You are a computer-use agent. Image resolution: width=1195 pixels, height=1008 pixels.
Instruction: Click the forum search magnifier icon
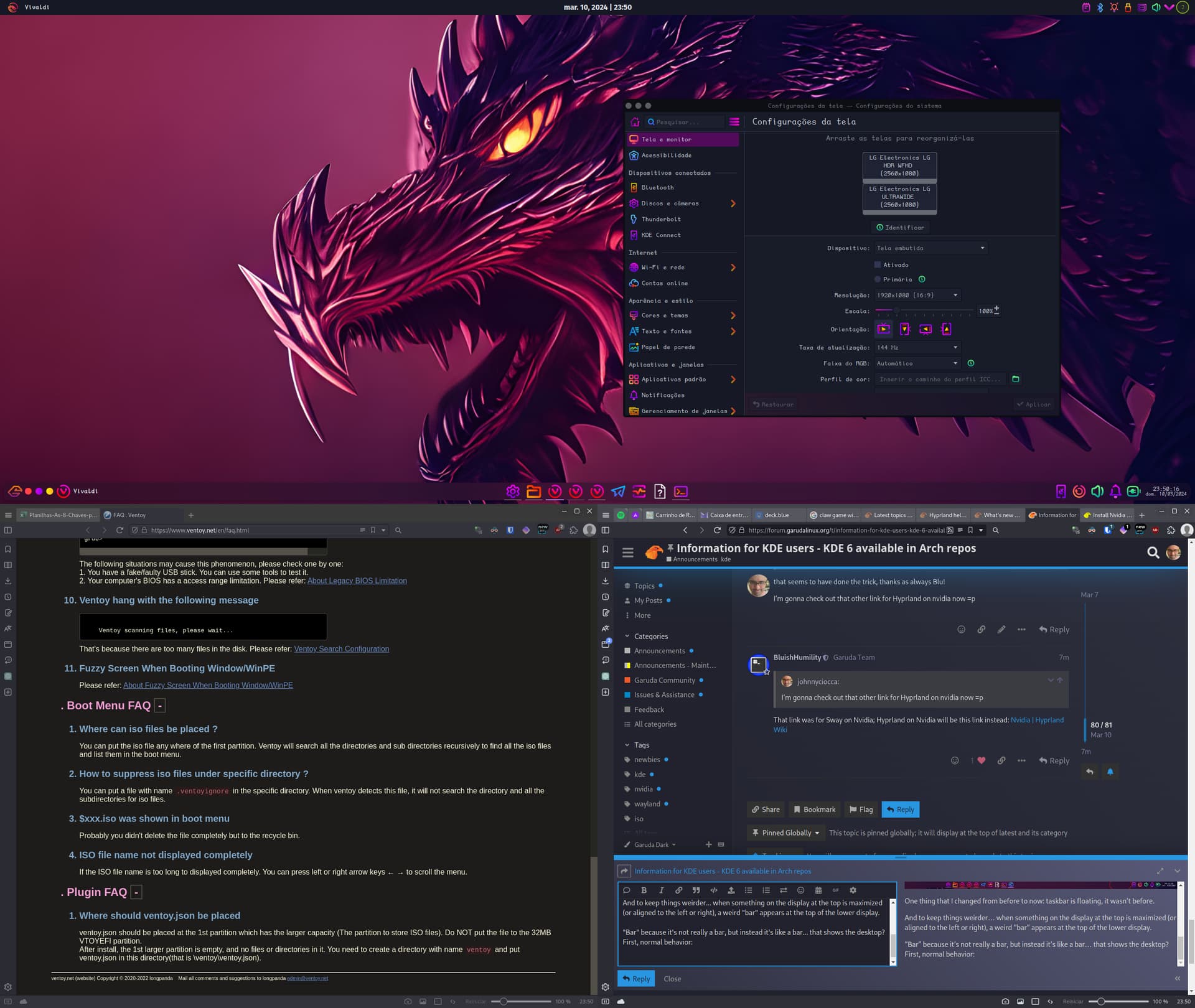1153,553
